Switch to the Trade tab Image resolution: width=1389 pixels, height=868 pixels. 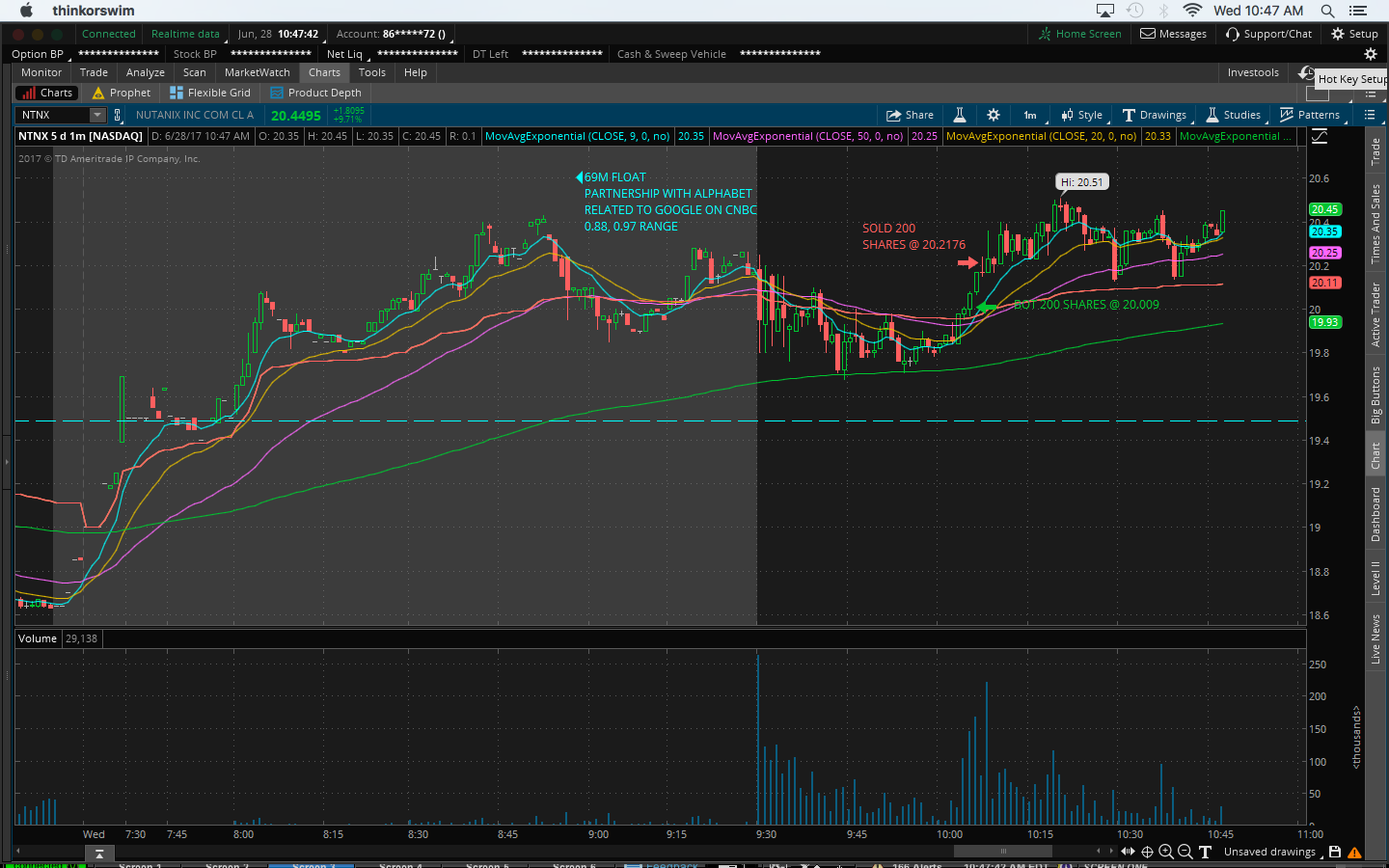94,72
